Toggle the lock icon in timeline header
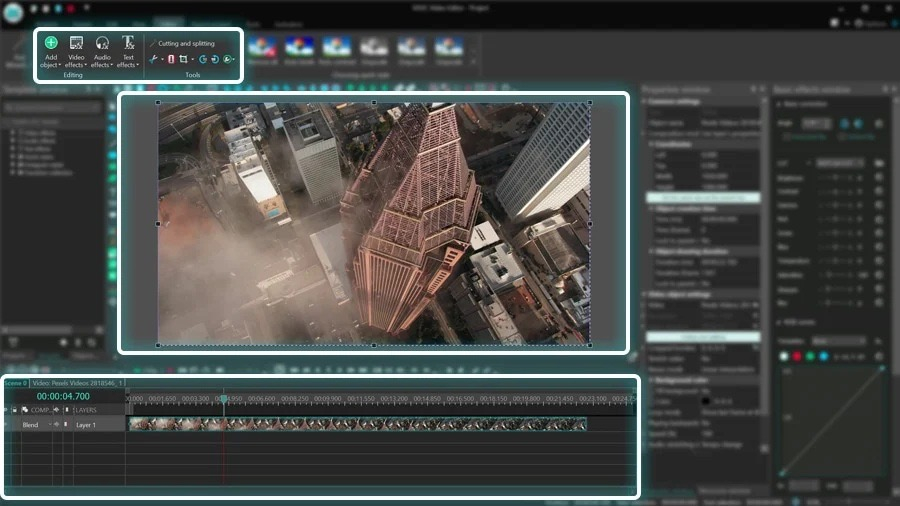900x506 pixels. 14,410
